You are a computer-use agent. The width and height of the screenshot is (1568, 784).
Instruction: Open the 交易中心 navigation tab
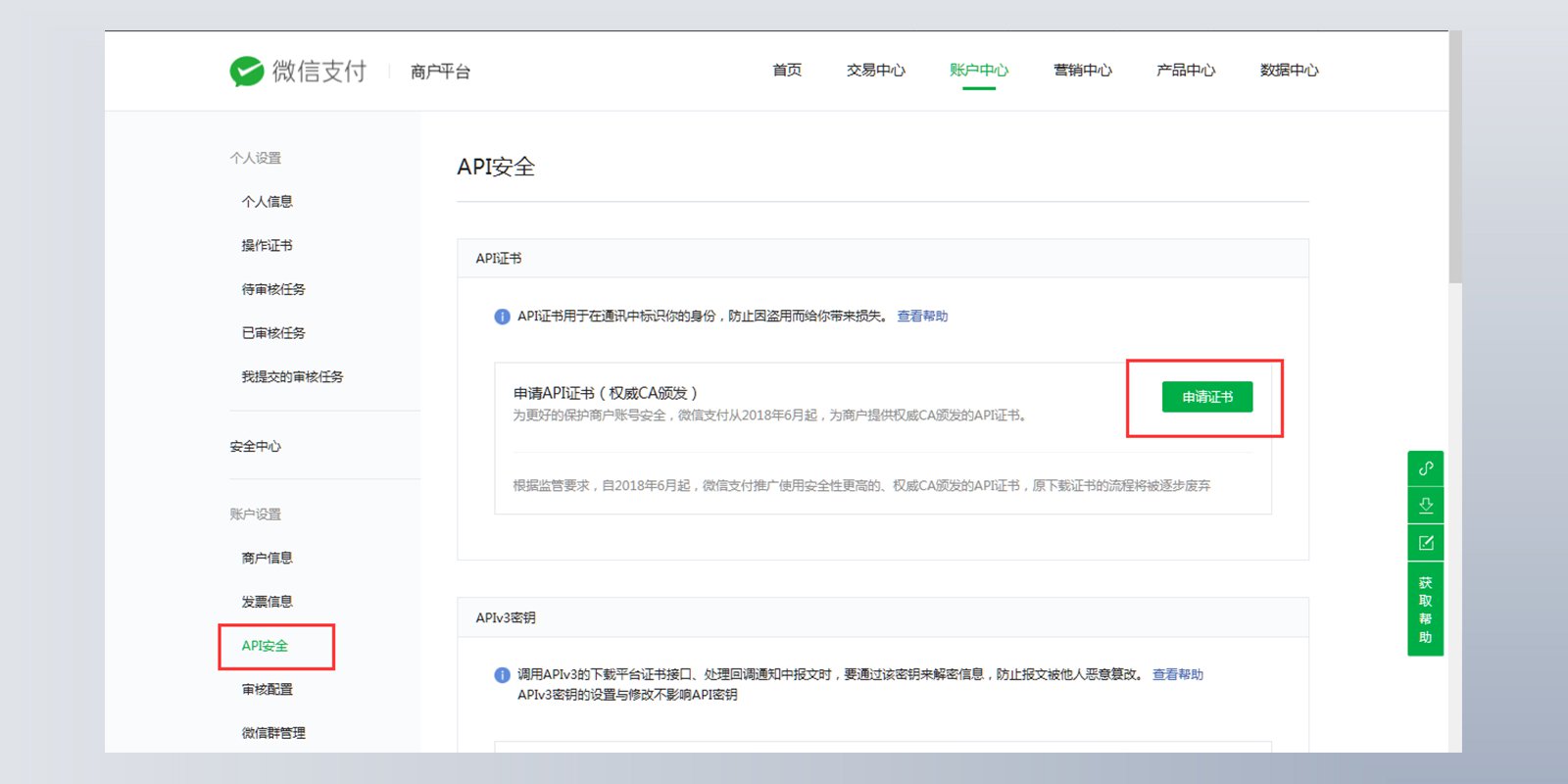click(x=875, y=71)
